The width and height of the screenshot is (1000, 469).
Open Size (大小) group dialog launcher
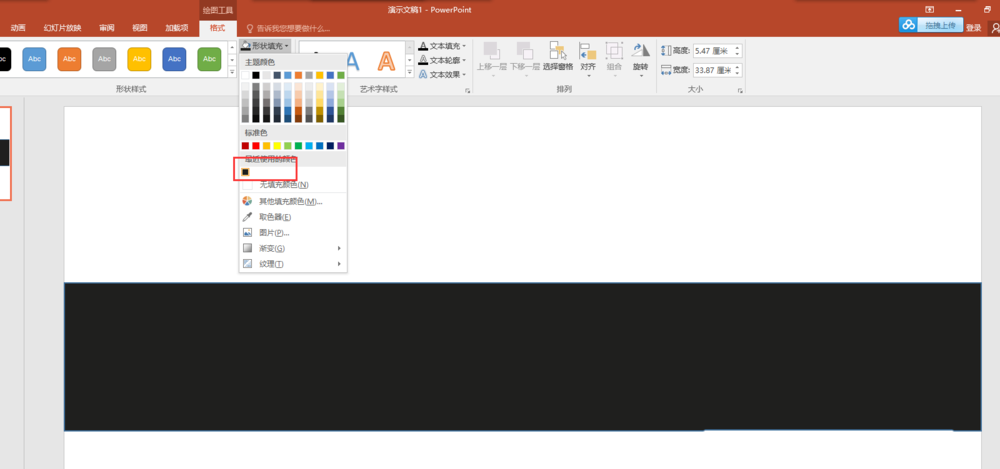tap(740, 91)
